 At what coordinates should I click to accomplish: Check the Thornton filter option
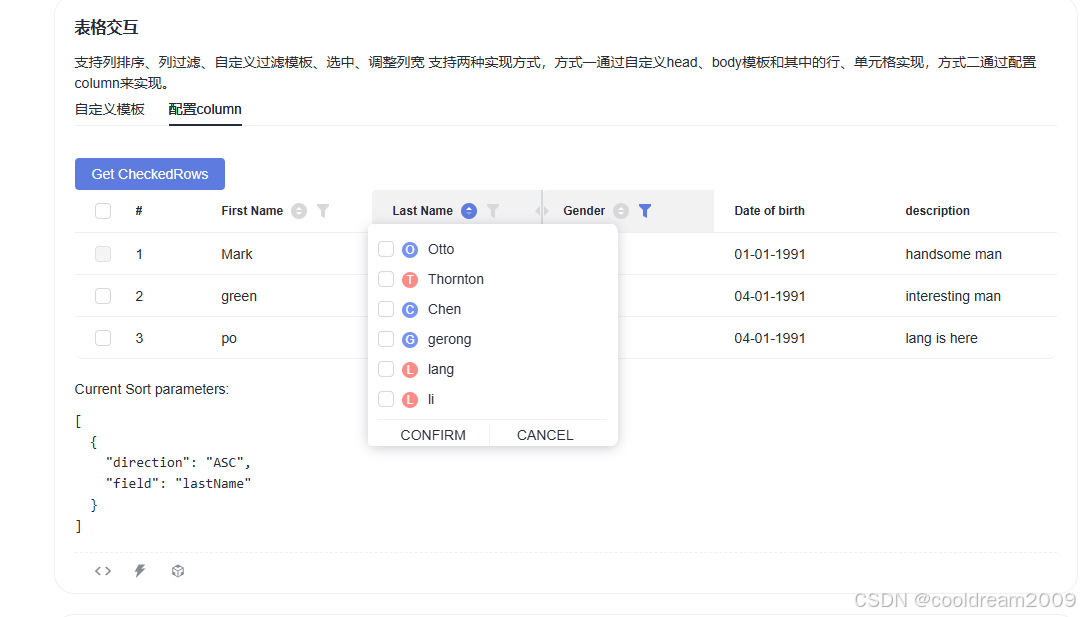[385, 278]
